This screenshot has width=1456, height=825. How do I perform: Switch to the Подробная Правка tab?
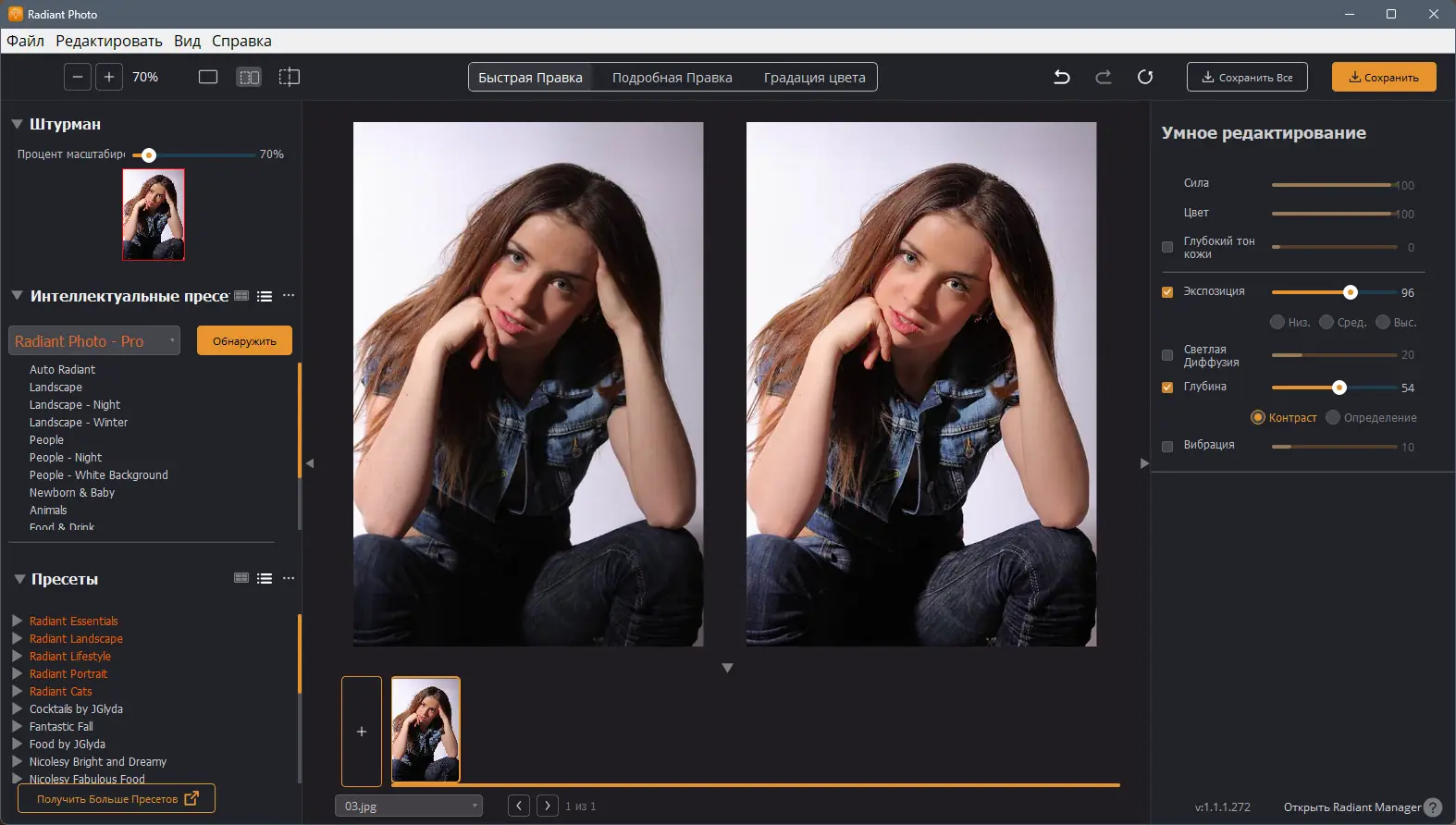pyautogui.click(x=672, y=78)
